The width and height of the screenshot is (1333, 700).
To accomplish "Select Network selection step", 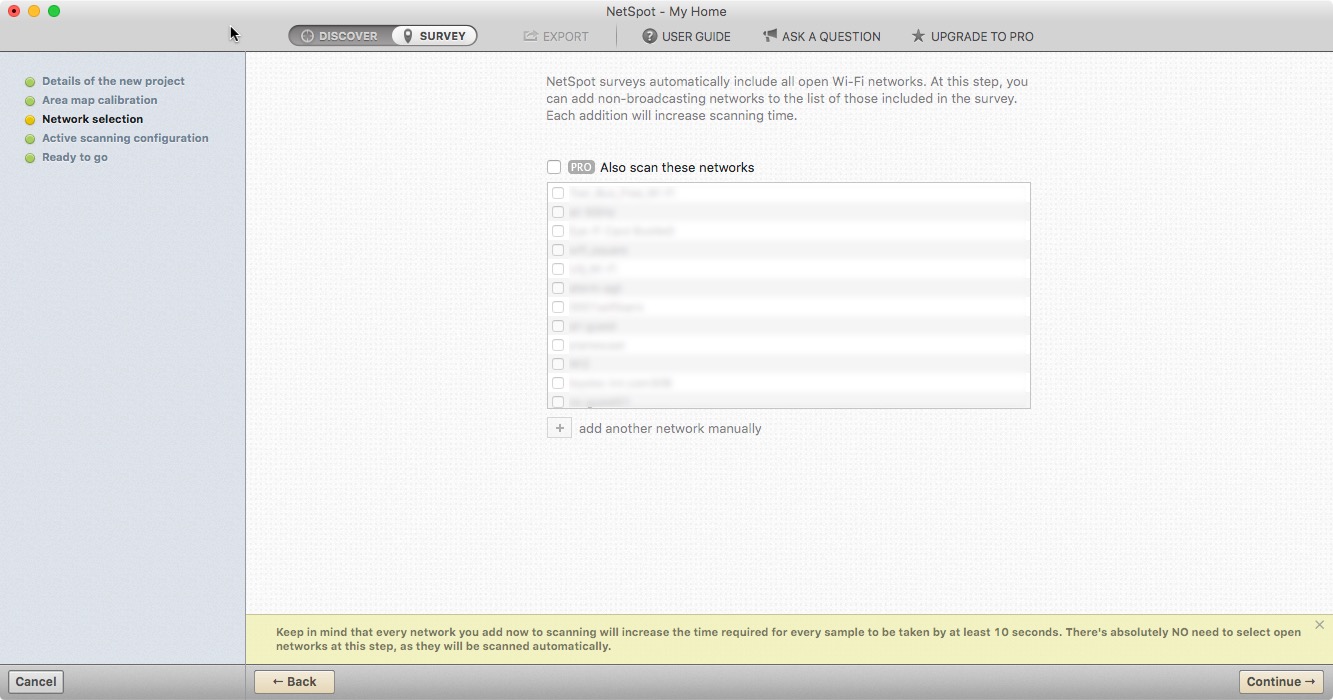I will (x=92, y=119).
